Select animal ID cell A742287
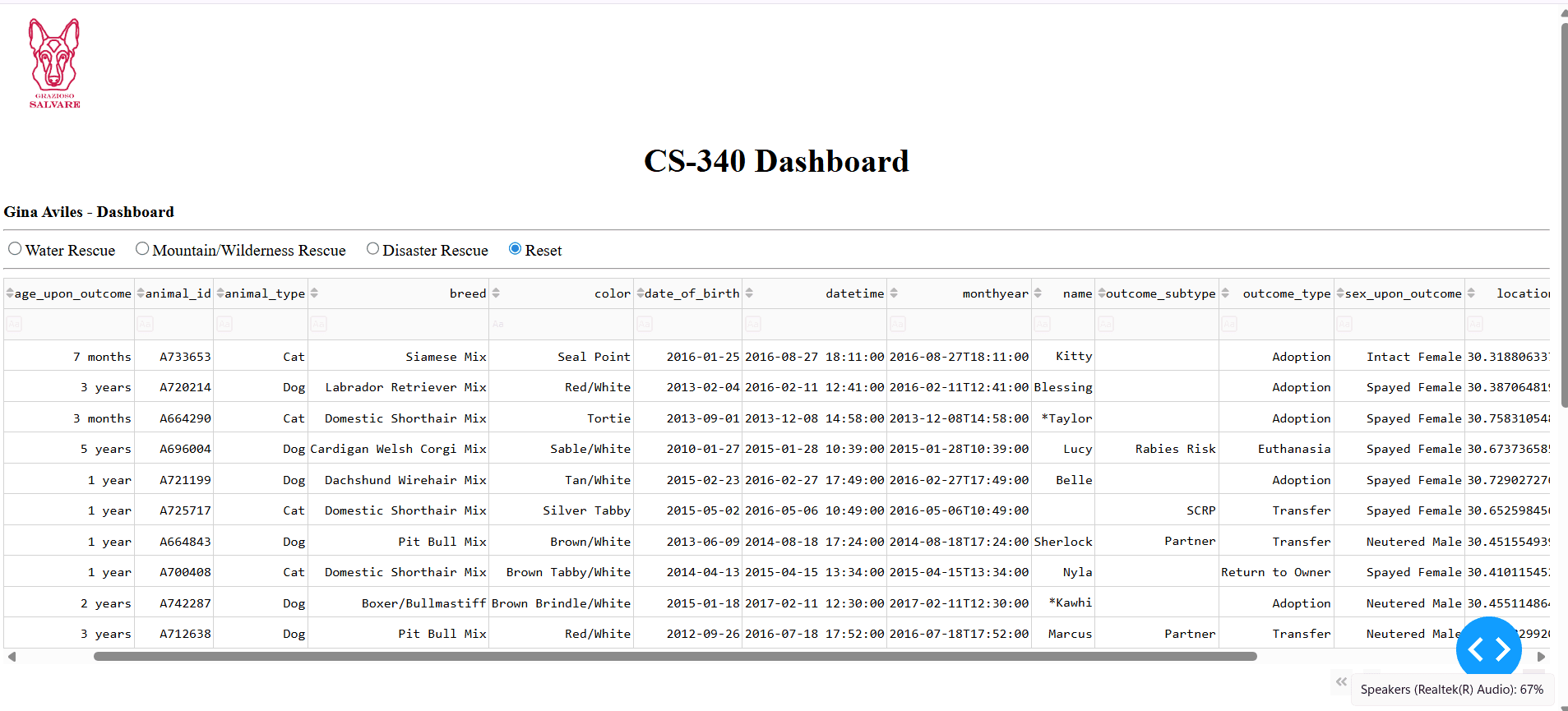1568x711 pixels. (x=174, y=603)
